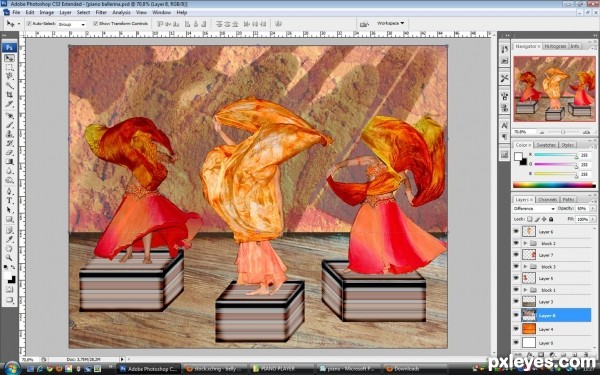Select the Move tool in toolbox
The image size is (600, 375).
pos(10,58)
